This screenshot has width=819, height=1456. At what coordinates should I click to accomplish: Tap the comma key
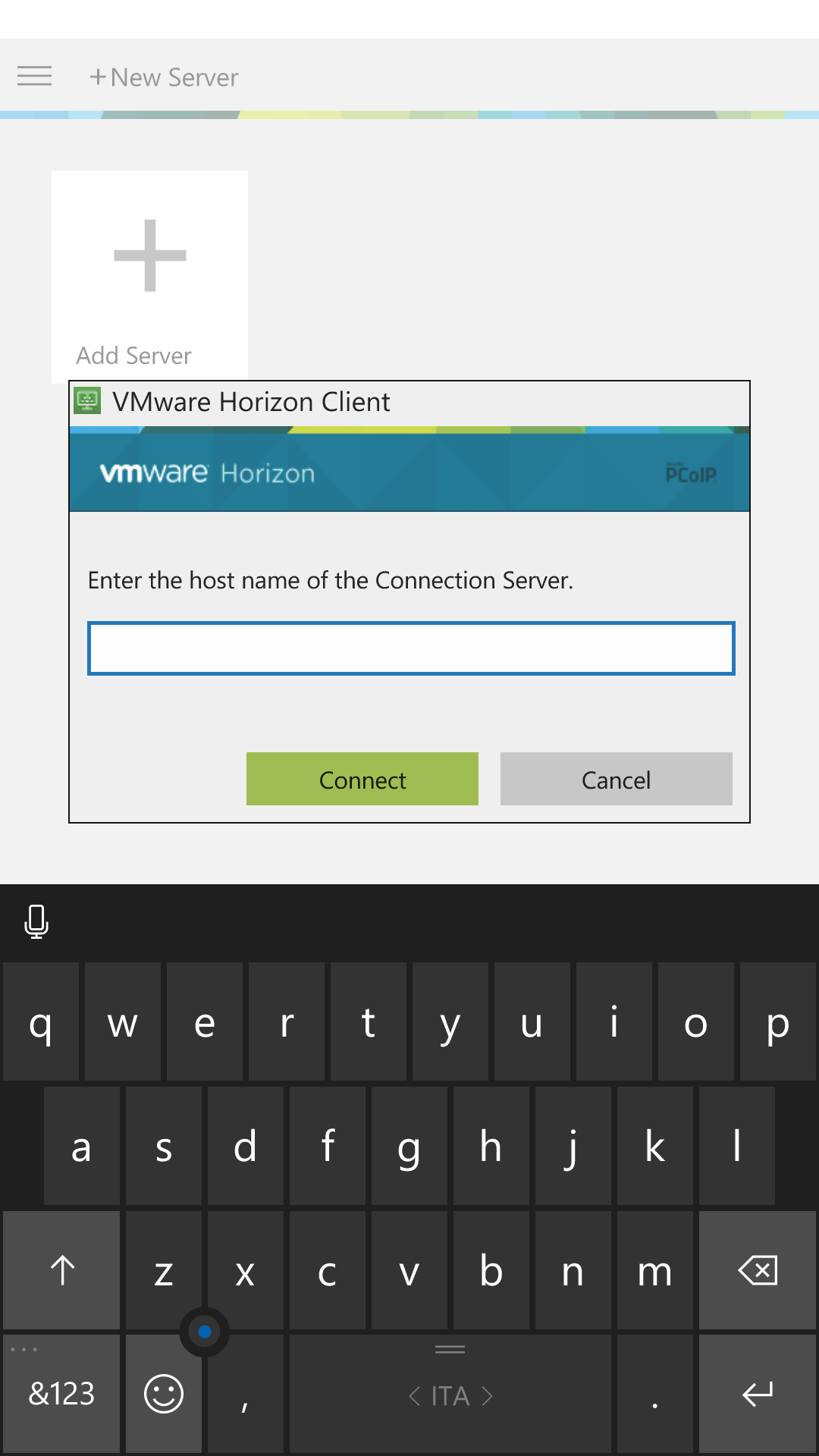[246, 1394]
